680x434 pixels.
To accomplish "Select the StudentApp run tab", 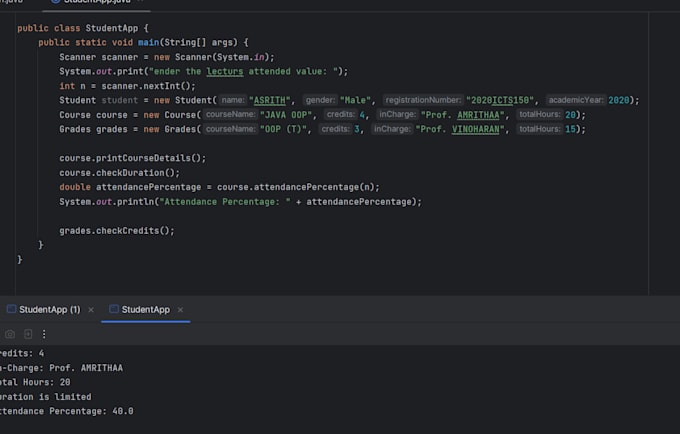I will click(x=140, y=310).
